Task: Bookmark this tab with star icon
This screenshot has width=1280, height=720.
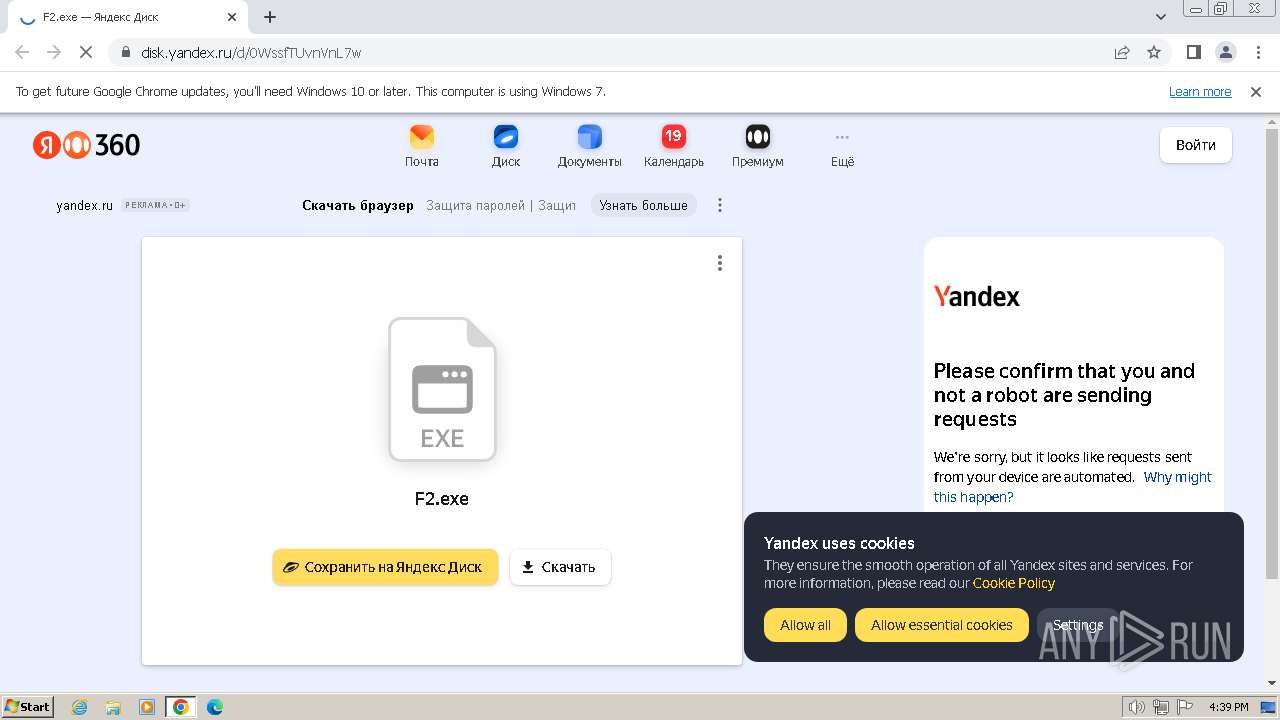Action: click(1154, 53)
